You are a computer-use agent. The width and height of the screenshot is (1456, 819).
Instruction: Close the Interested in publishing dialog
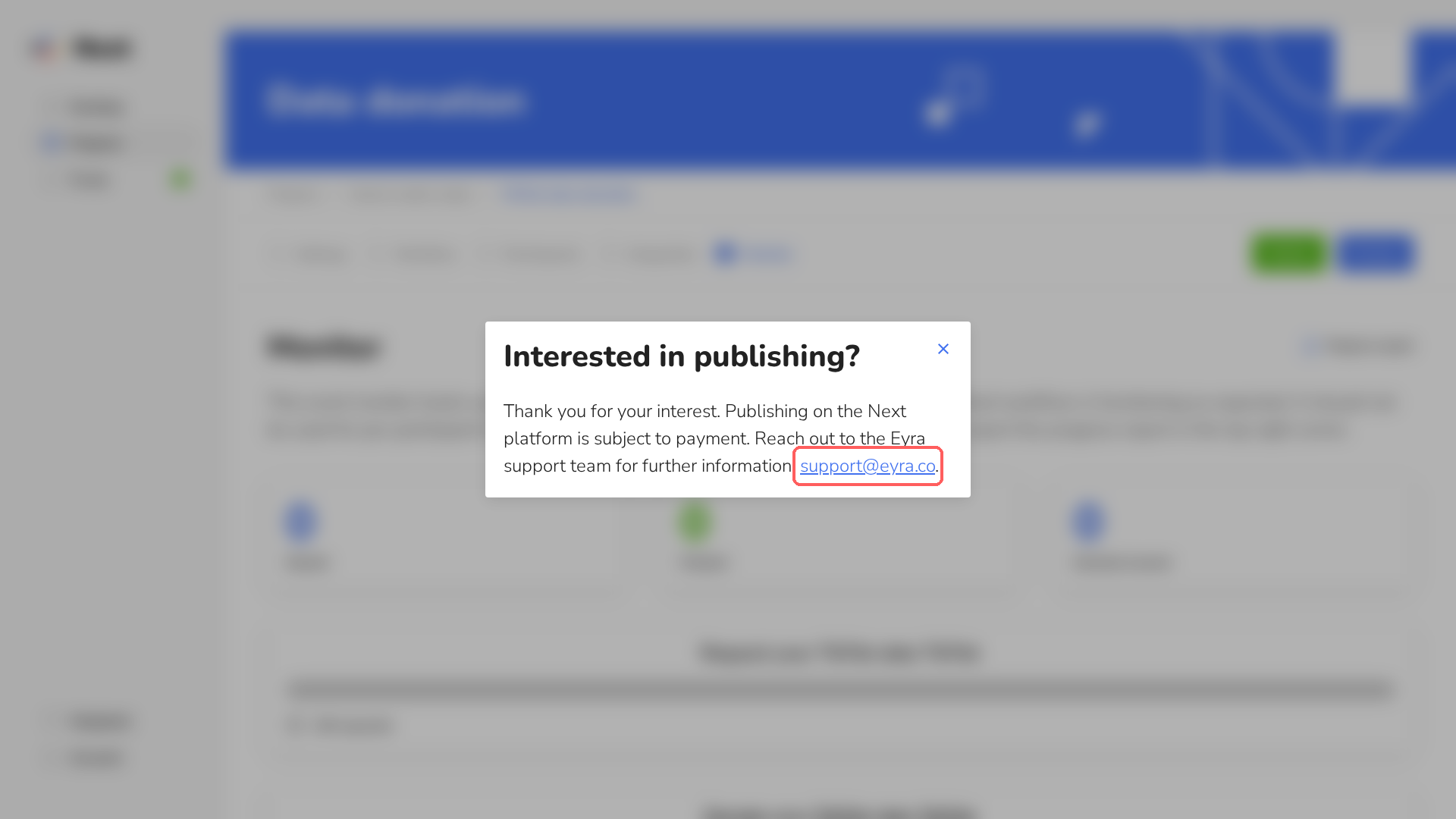tap(943, 349)
